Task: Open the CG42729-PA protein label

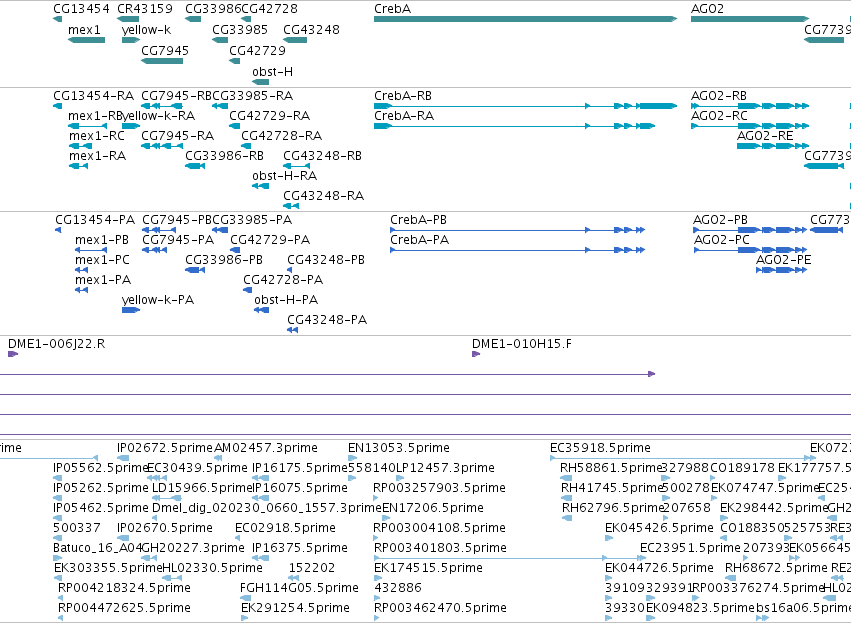Action: (x=270, y=240)
